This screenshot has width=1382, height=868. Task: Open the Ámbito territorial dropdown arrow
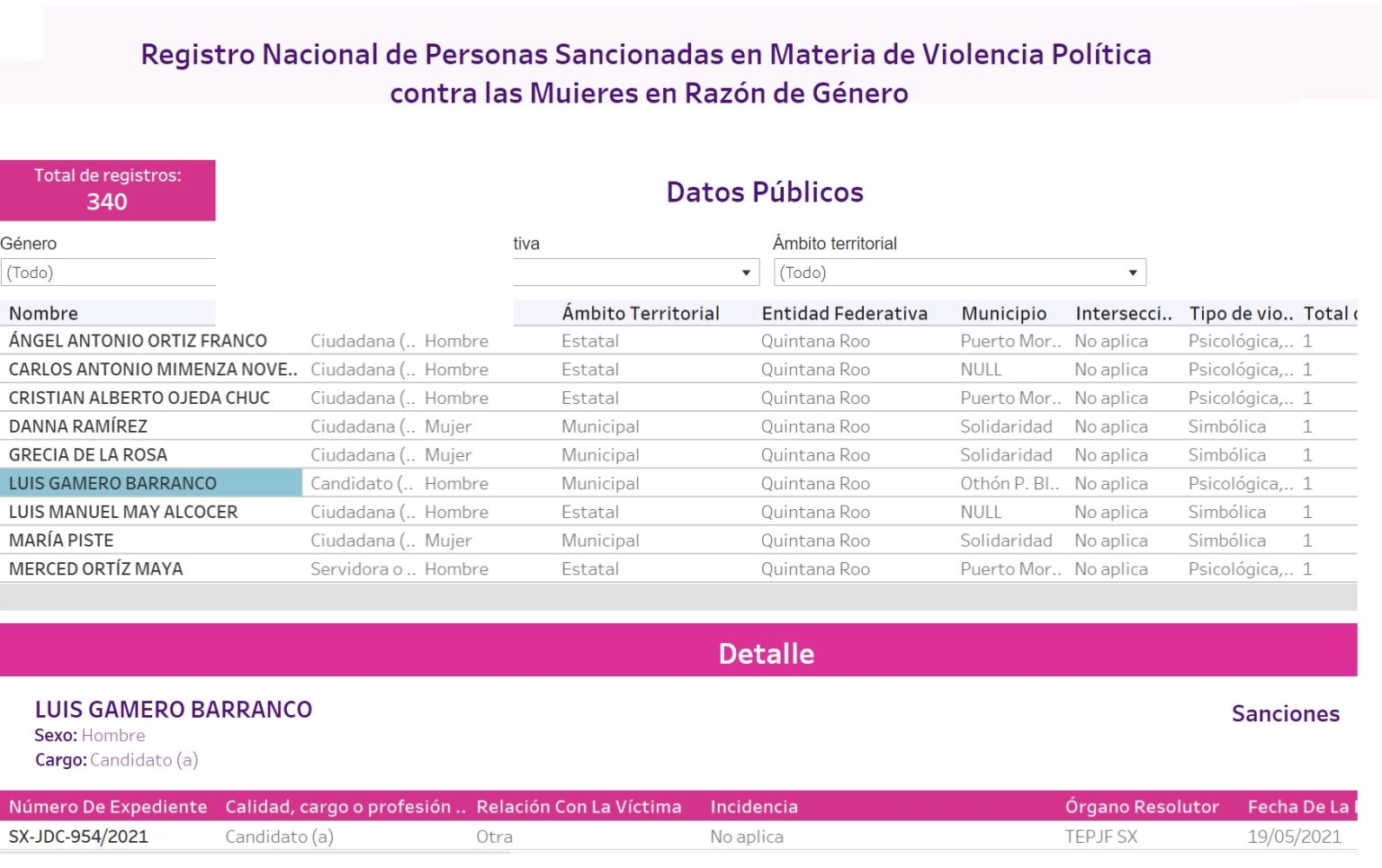tap(1133, 273)
